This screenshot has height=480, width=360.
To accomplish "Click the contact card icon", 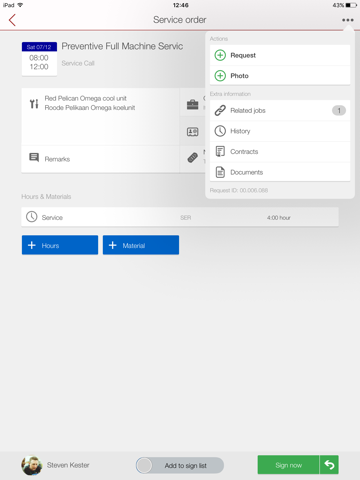I will pos(192,132).
